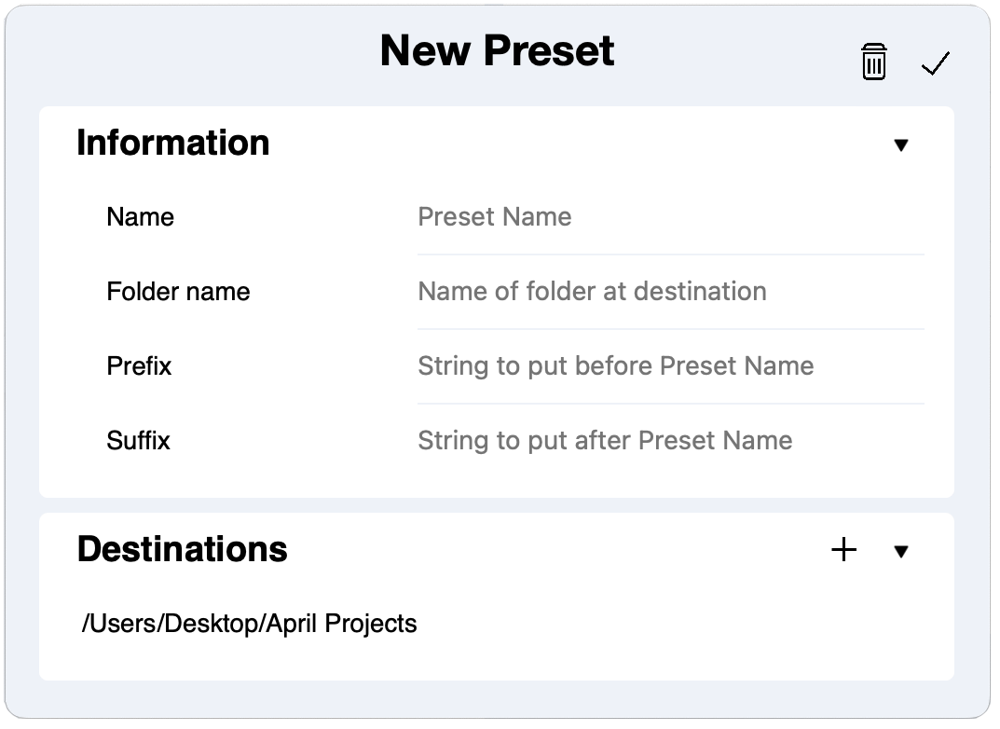Focus the Preset Name input field

tap(670, 217)
